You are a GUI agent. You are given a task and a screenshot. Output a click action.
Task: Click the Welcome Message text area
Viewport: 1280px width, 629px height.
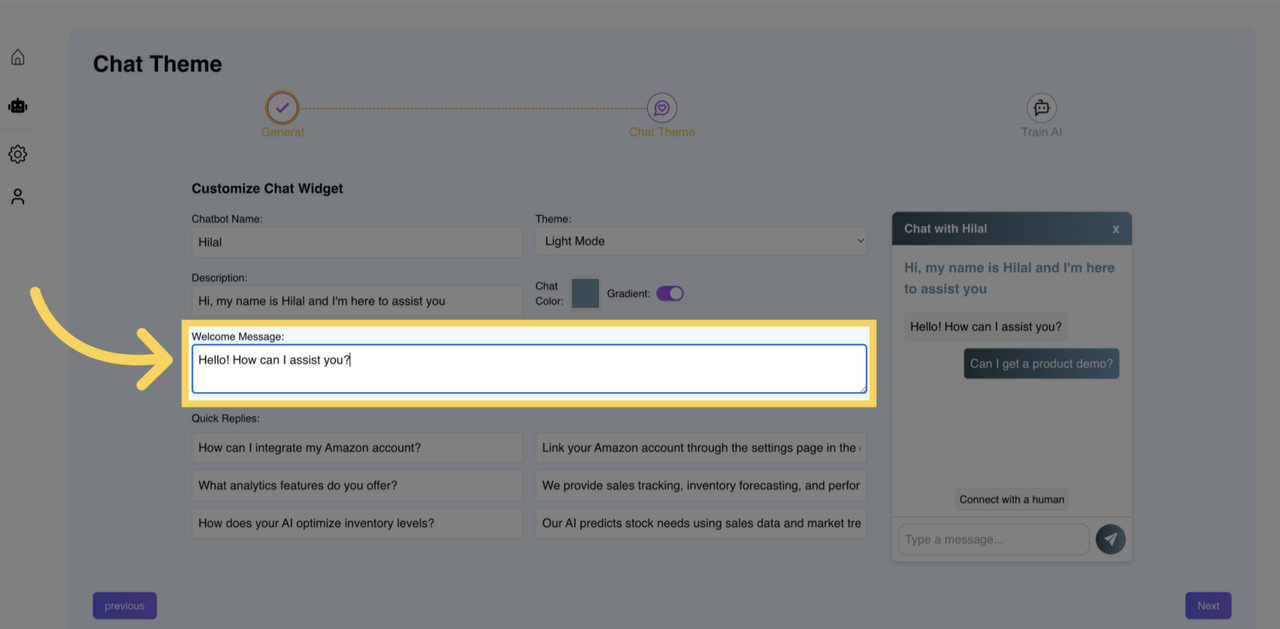(529, 369)
